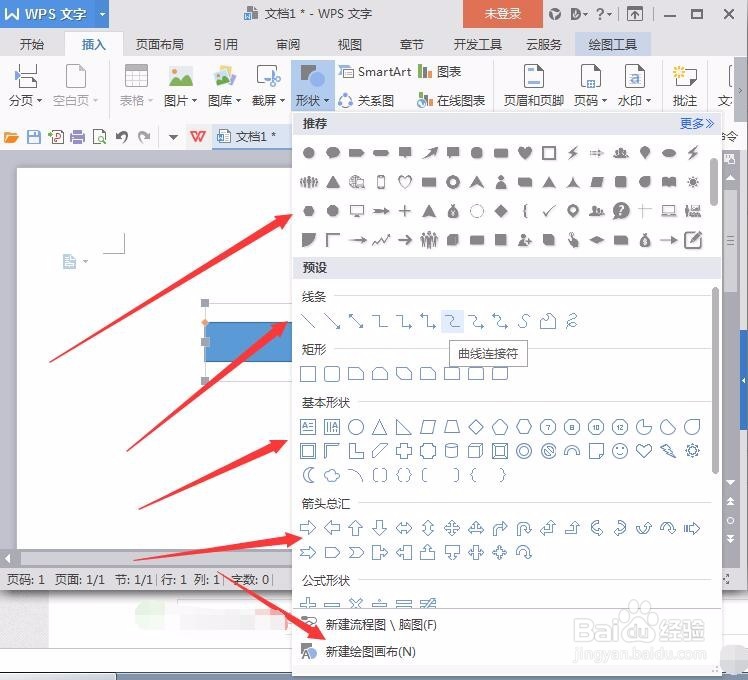Switch to the 引用 tab
748x680 pixels.
tap(225, 45)
